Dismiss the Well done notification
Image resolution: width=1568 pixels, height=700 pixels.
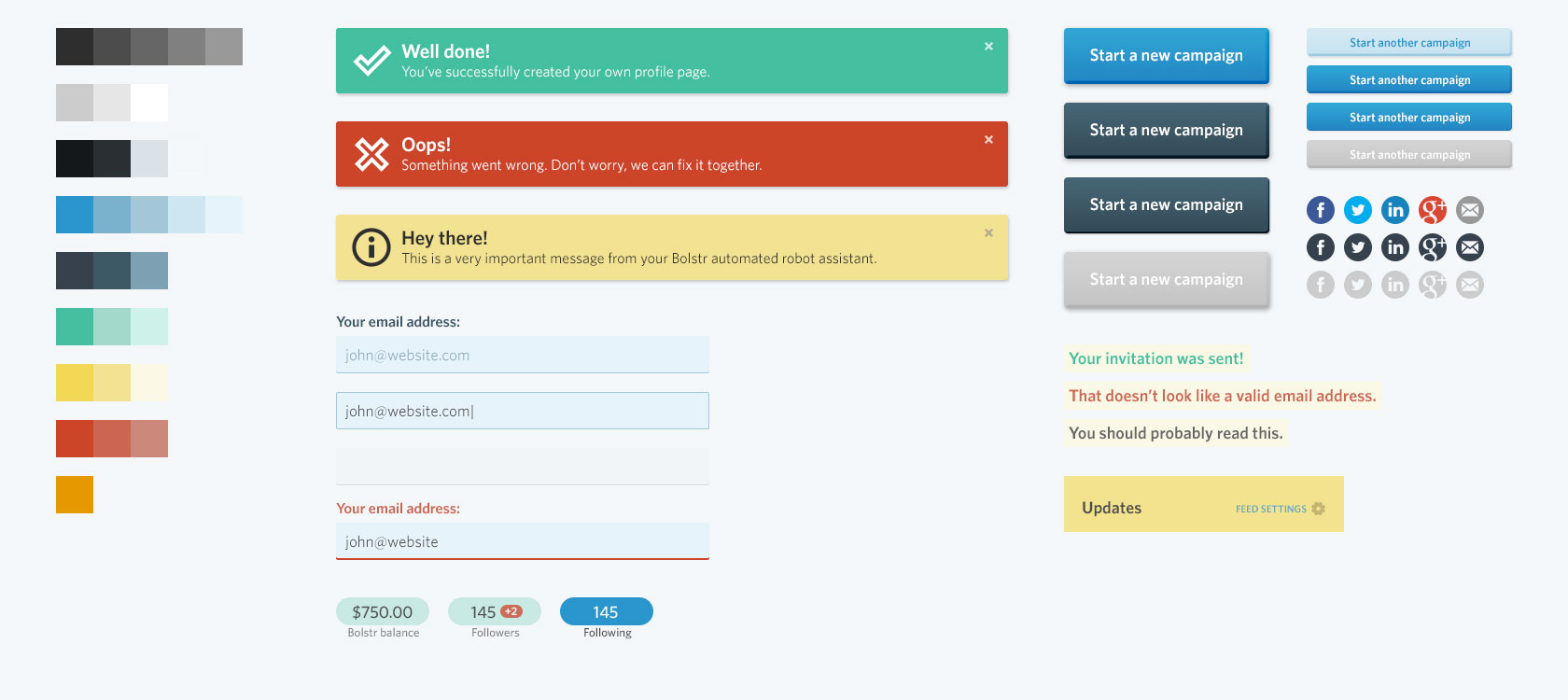click(x=988, y=45)
